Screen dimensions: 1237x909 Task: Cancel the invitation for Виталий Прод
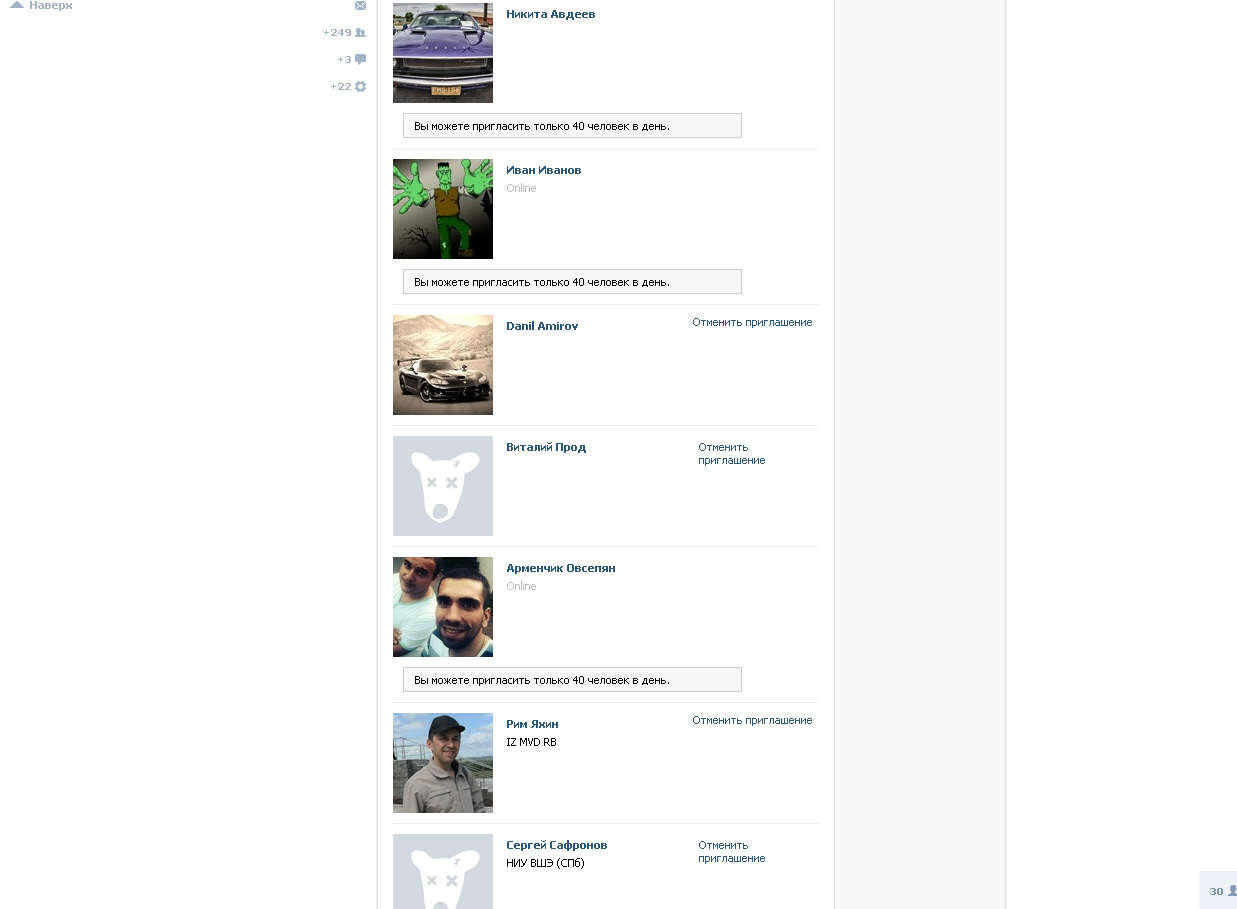tap(732, 454)
